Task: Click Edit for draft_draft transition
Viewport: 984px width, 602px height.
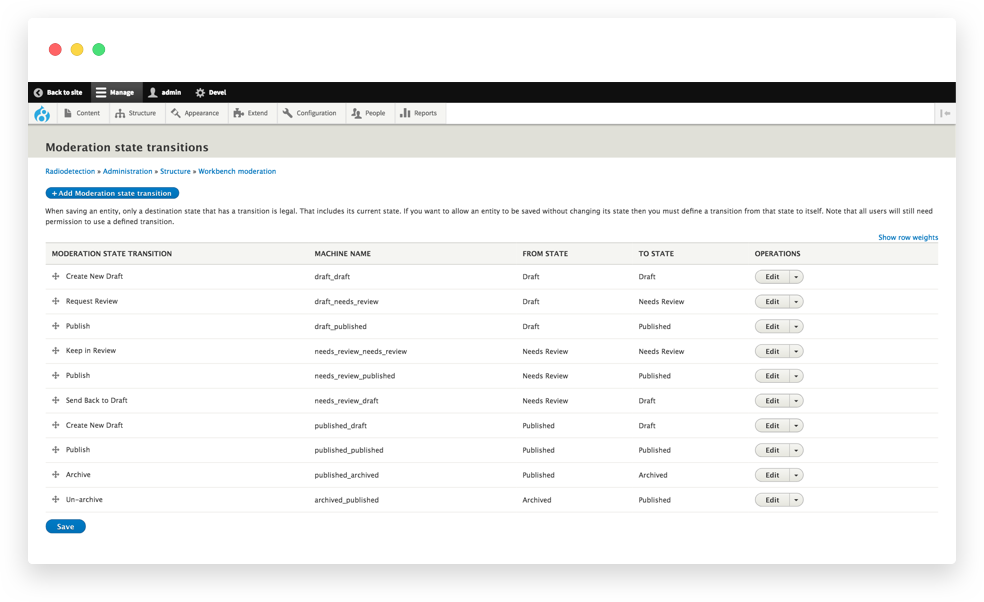Action: [x=772, y=277]
